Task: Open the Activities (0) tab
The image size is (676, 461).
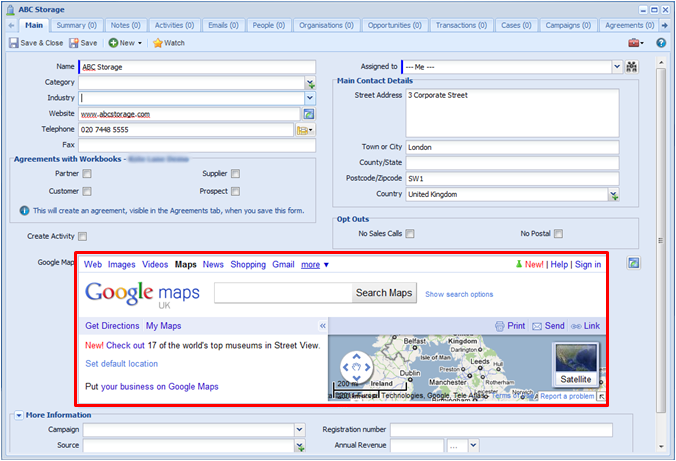Action: coord(175,25)
